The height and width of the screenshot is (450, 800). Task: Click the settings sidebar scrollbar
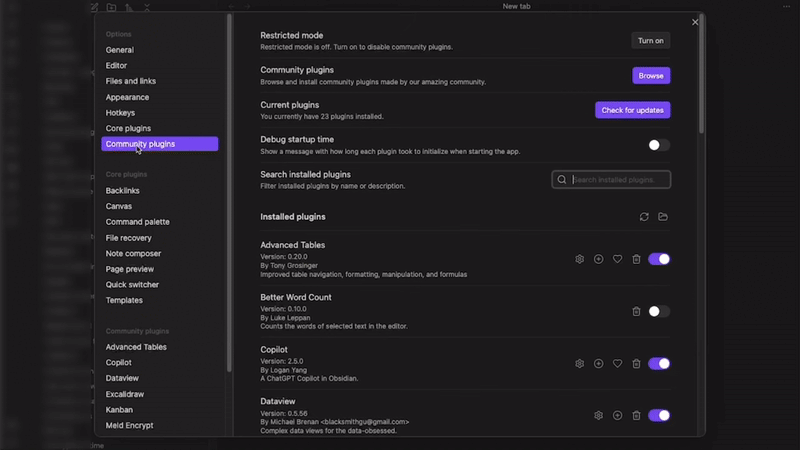click(229, 193)
